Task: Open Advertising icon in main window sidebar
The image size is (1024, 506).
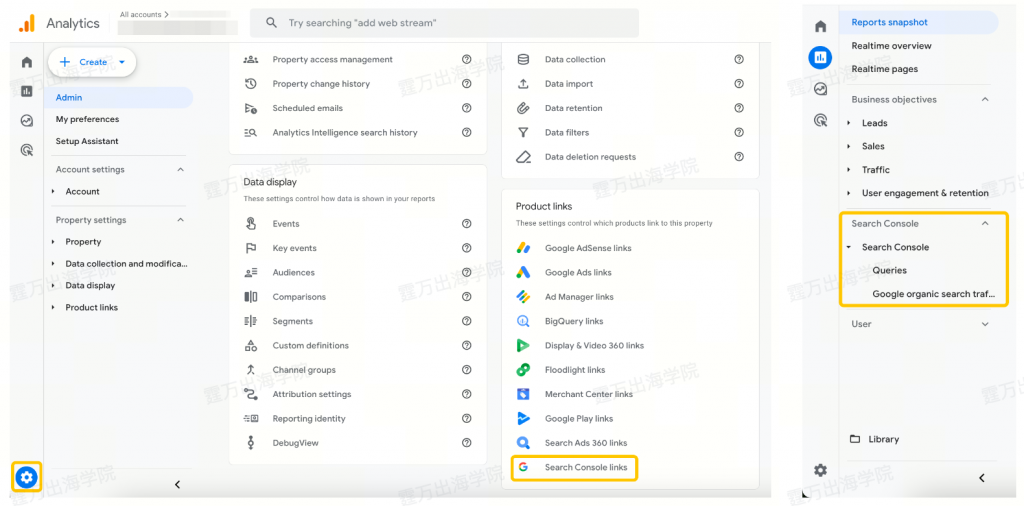Action: [27, 150]
